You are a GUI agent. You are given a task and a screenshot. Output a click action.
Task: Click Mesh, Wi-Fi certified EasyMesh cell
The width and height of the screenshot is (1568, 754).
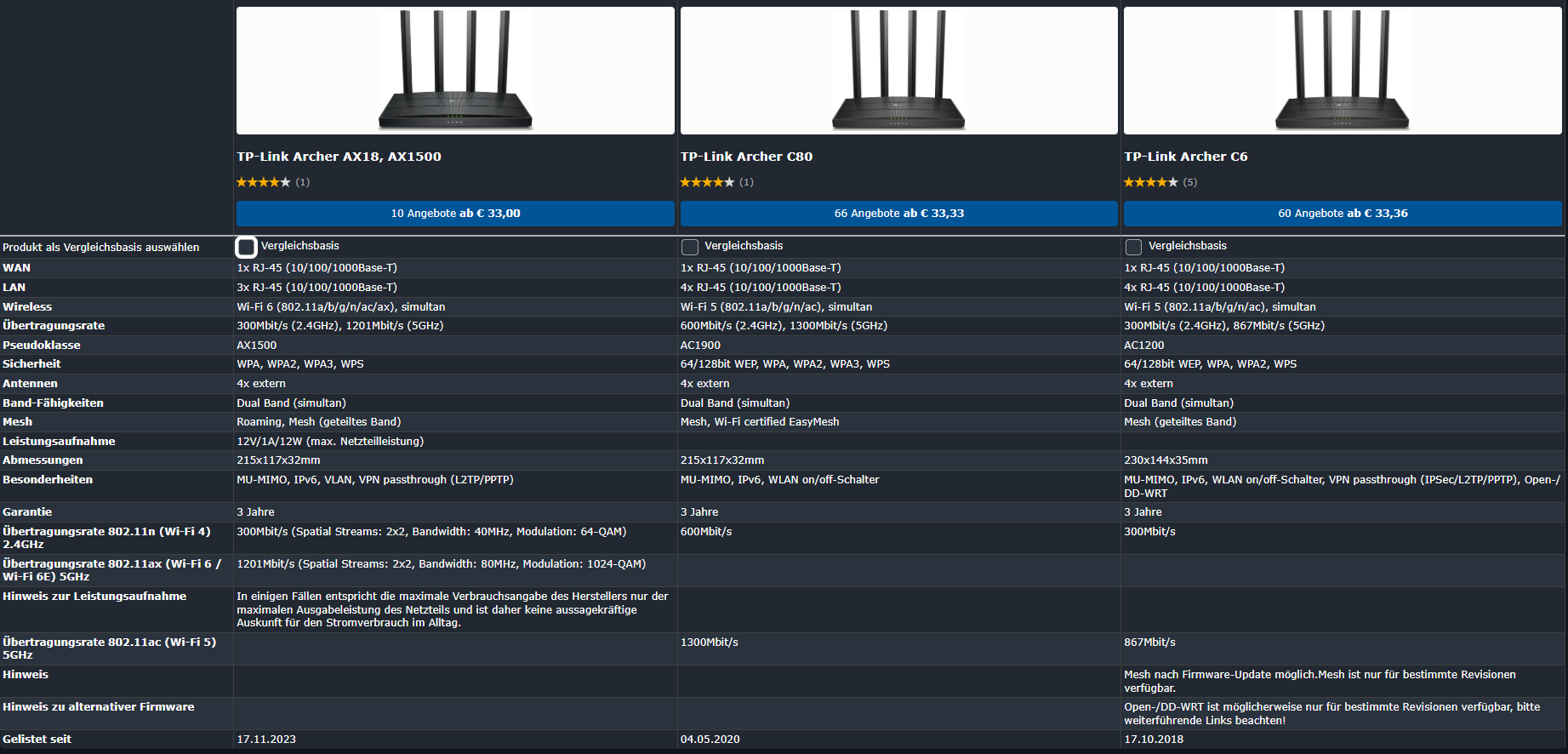pos(760,422)
